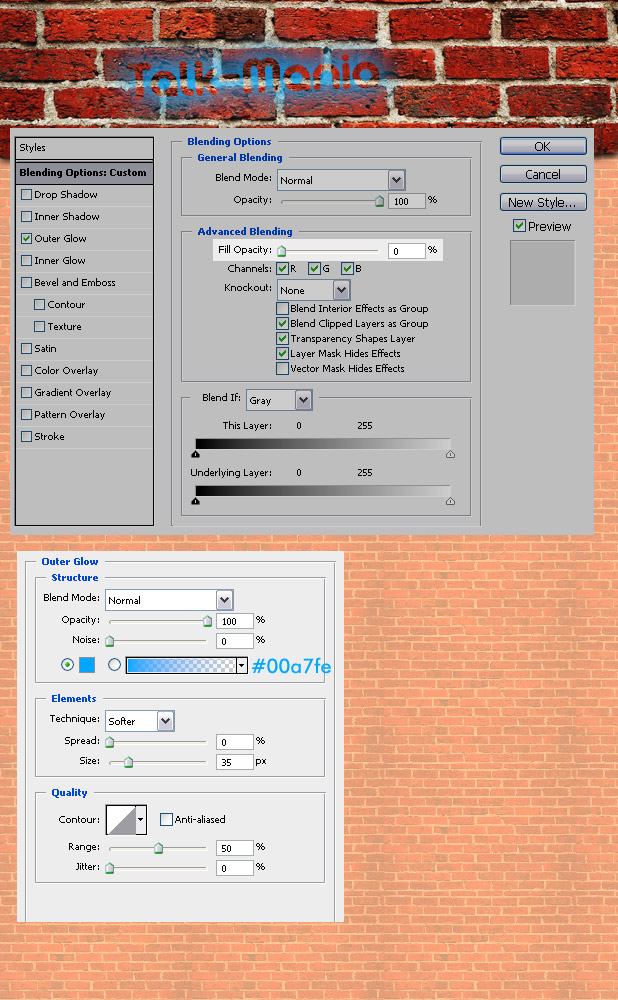Open the Satin style settings
Image resolution: width=618 pixels, height=1000 pixels.
45,349
